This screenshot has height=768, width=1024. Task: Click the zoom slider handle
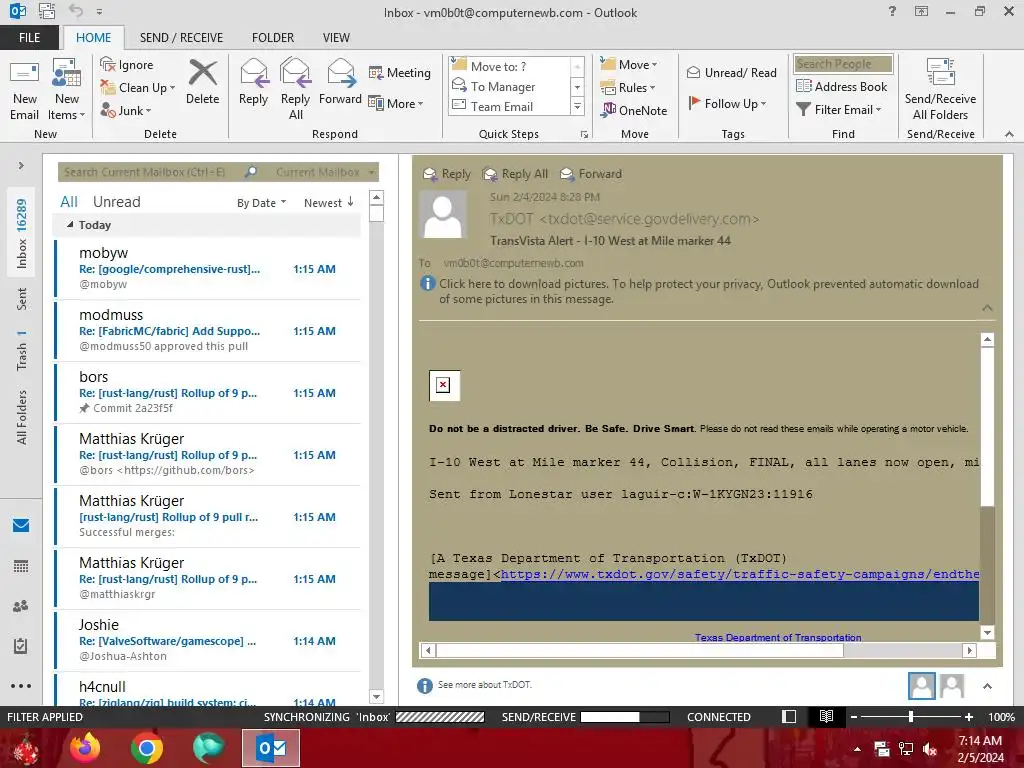(x=911, y=716)
